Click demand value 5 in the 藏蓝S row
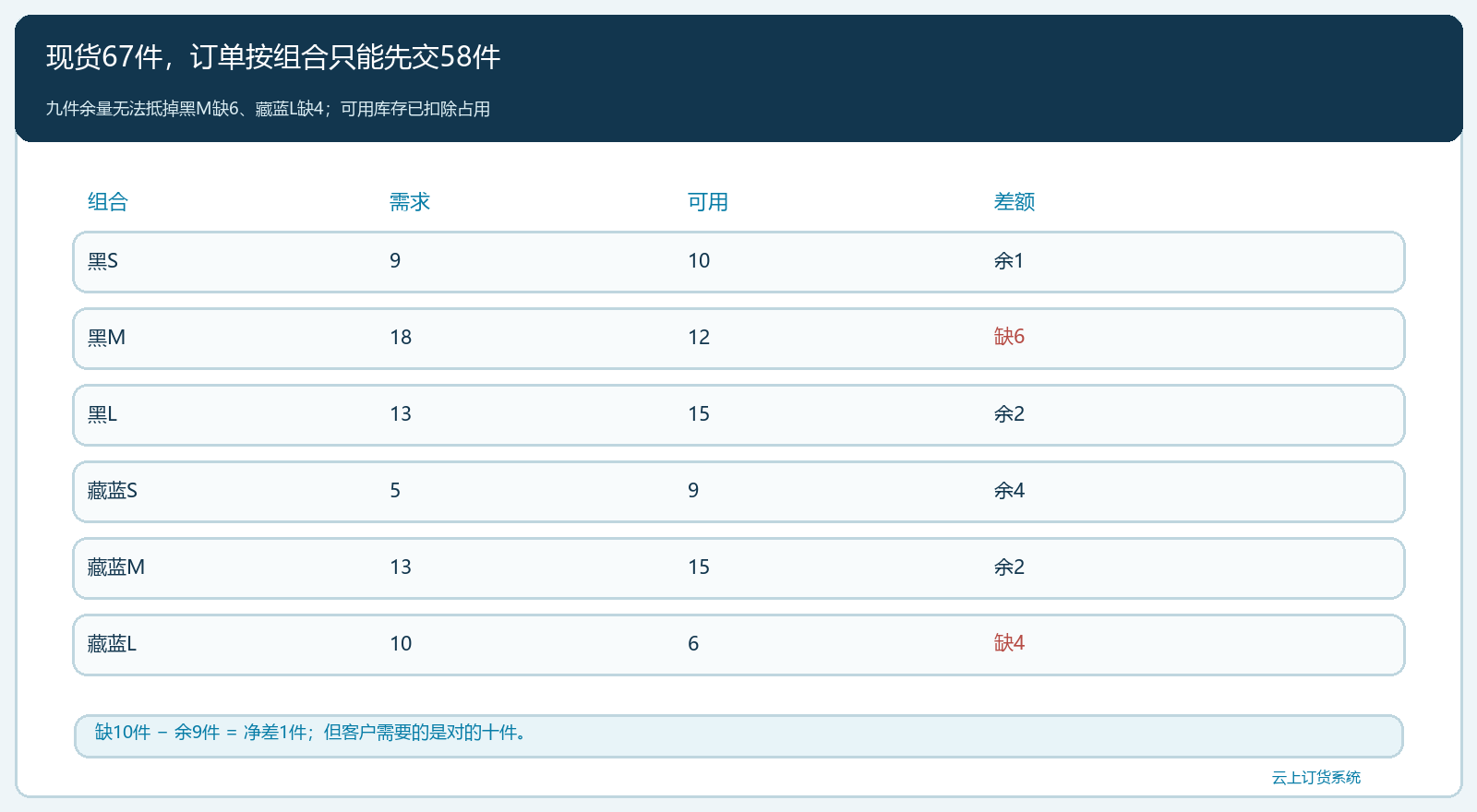Image resolution: width=1477 pixels, height=812 pixels. (x=395, y=491)
